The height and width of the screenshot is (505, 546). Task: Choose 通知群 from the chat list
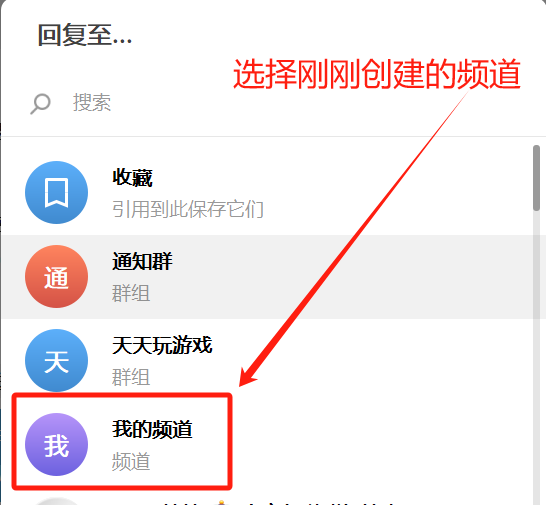142,261
